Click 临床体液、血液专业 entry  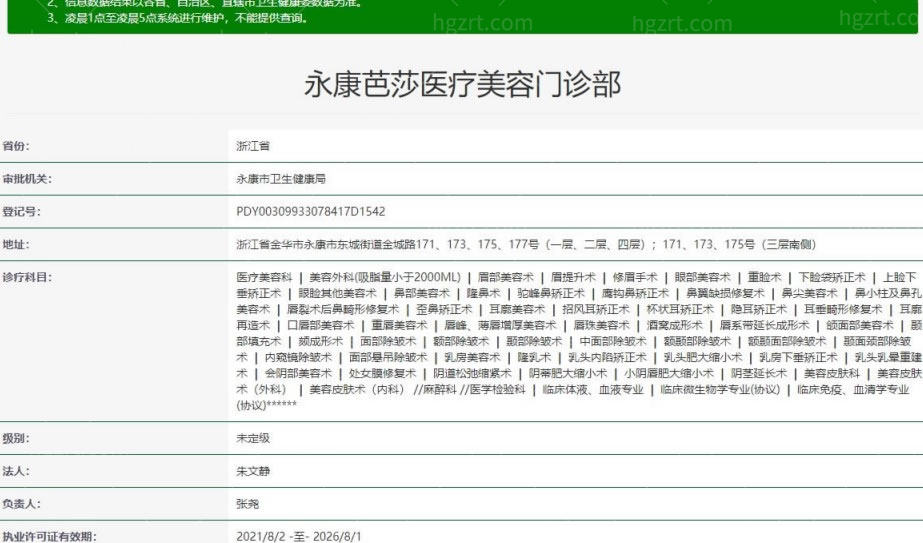(593, 389)
